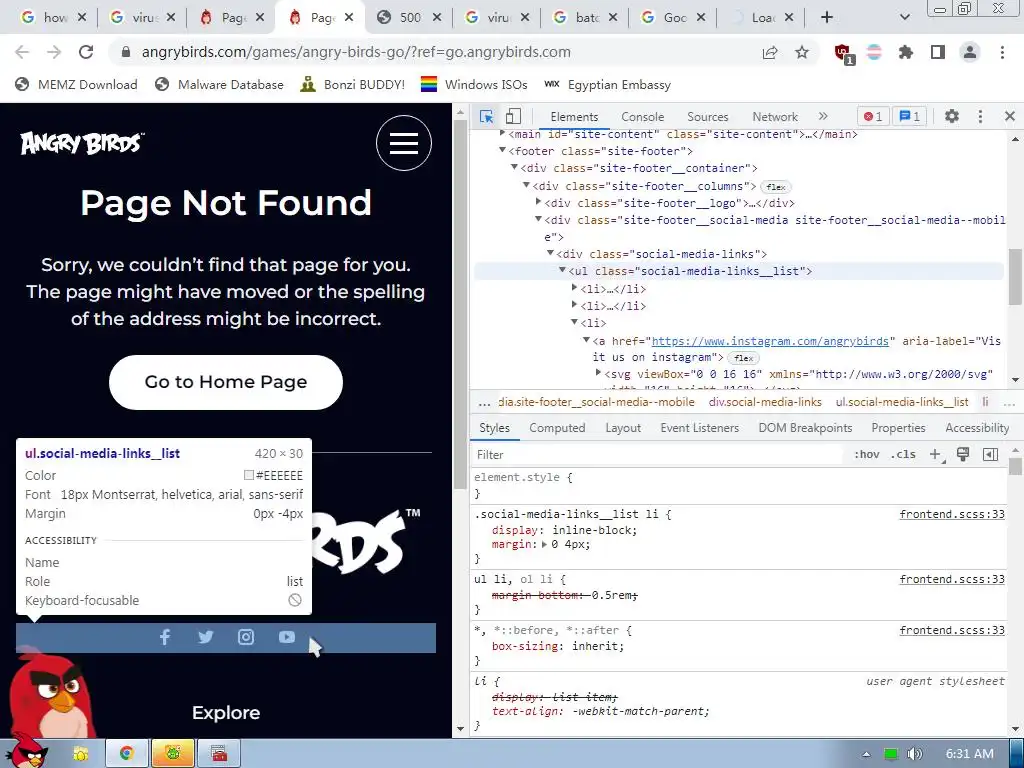Click the Angry Birds logo in header
Viewport: 1024px width, 768px height.
[82, 143]
